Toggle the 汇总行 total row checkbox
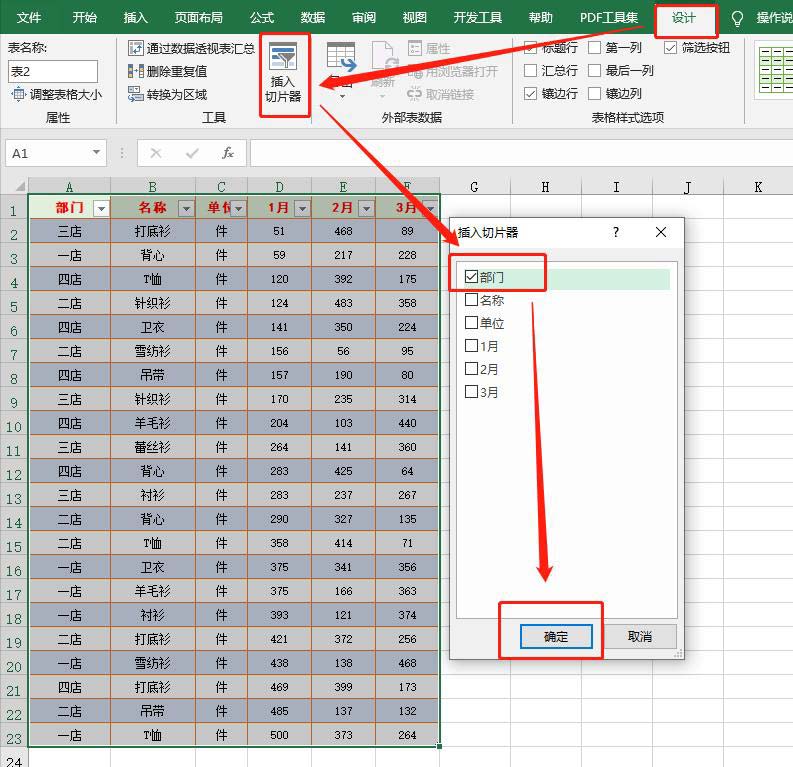Screen dimensions: 793x767 tap(531, 71)
